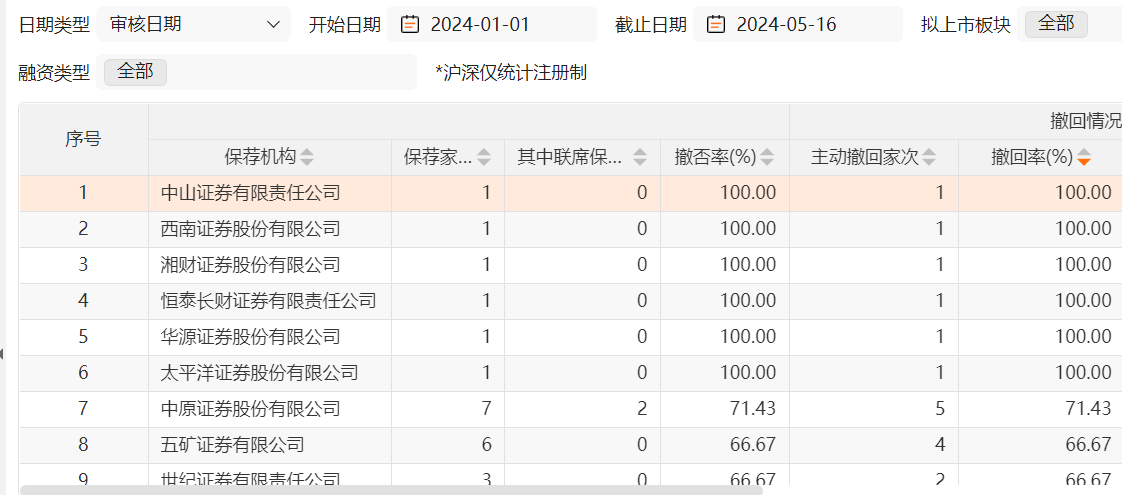Sort by 其中联席保… column sort icon
The width and height of the screenshot is (1122, 495).
click(x=640, y=157)
